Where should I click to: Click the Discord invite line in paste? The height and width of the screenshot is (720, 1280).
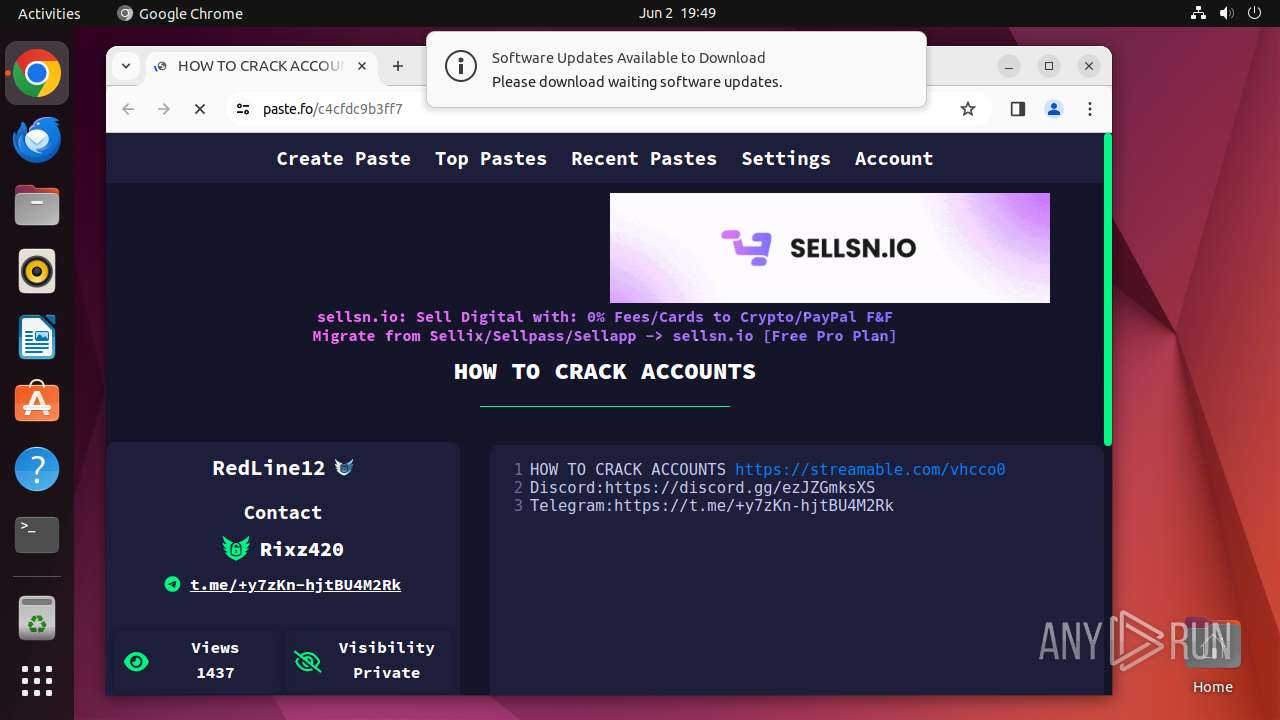point(702,487)
